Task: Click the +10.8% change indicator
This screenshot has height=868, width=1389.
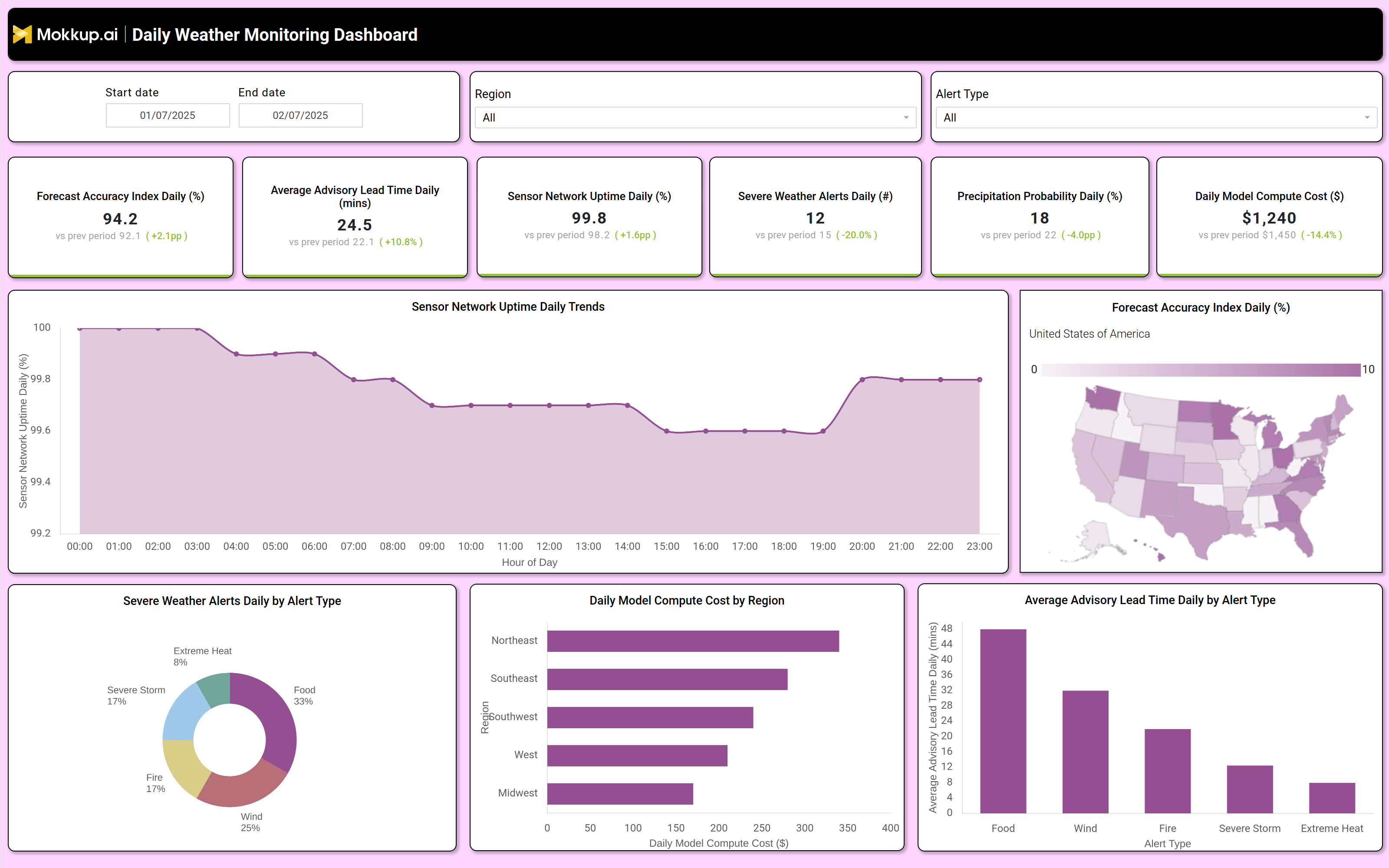Action: point(401,242)
